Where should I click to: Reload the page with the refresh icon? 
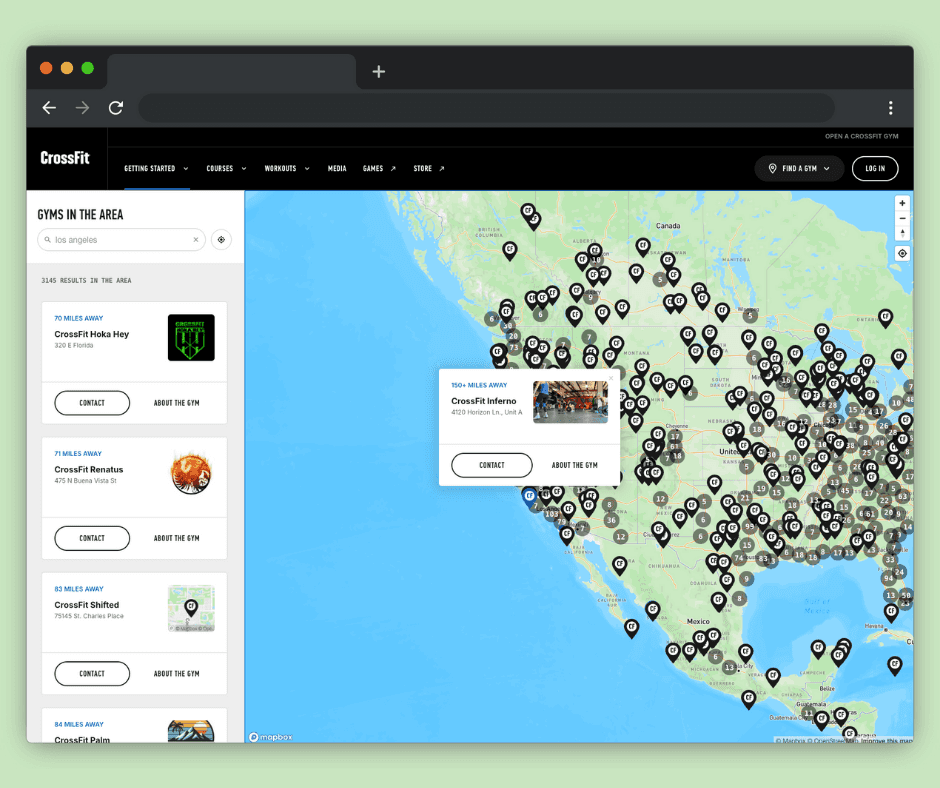(116, 107)
